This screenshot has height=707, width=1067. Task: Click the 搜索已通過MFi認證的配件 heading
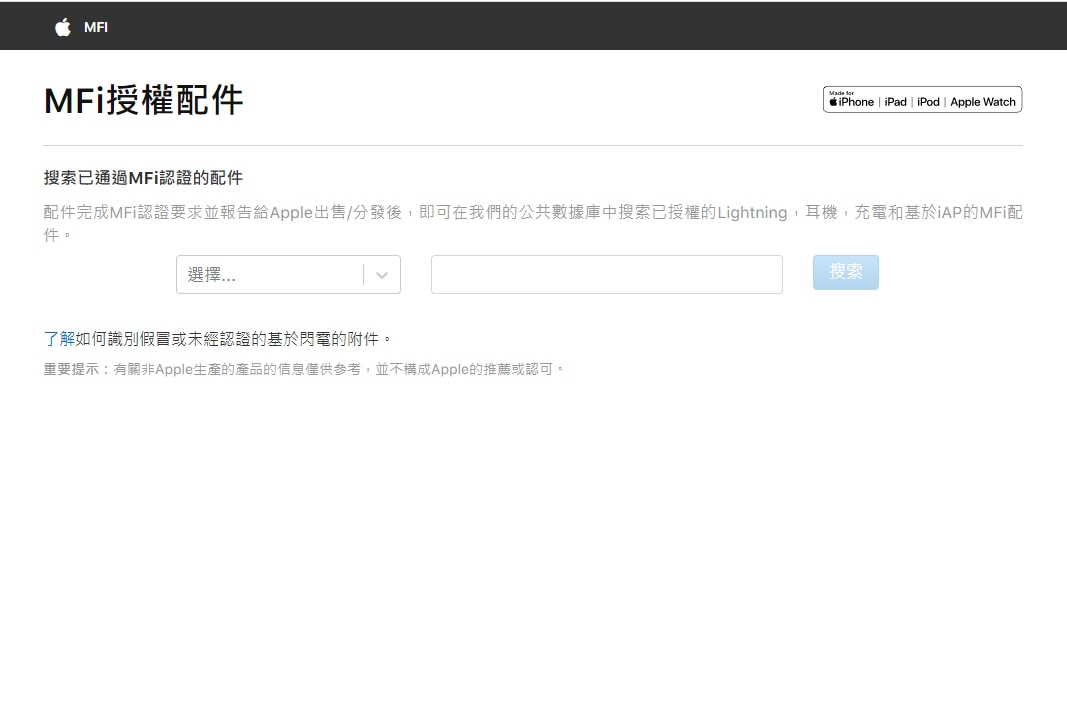pos(143,178)
